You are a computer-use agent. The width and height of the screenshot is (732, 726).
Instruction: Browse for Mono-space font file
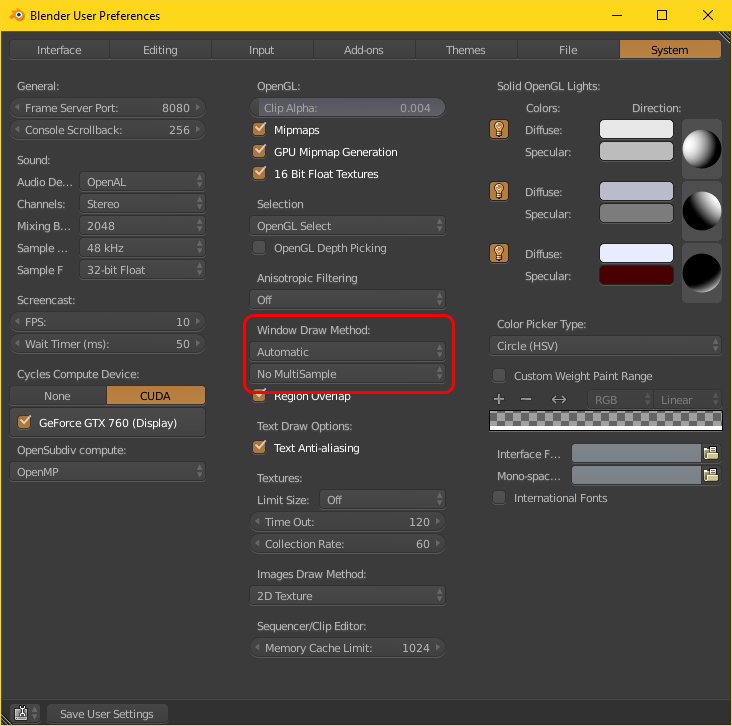711,475
